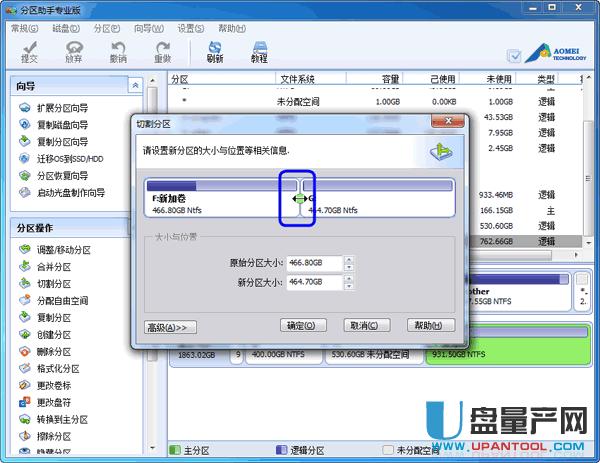The height and width of the screenshot is (463, 600).
Task: Click the 提交 (Apply) toolbar icon
Action: point(29,51)
